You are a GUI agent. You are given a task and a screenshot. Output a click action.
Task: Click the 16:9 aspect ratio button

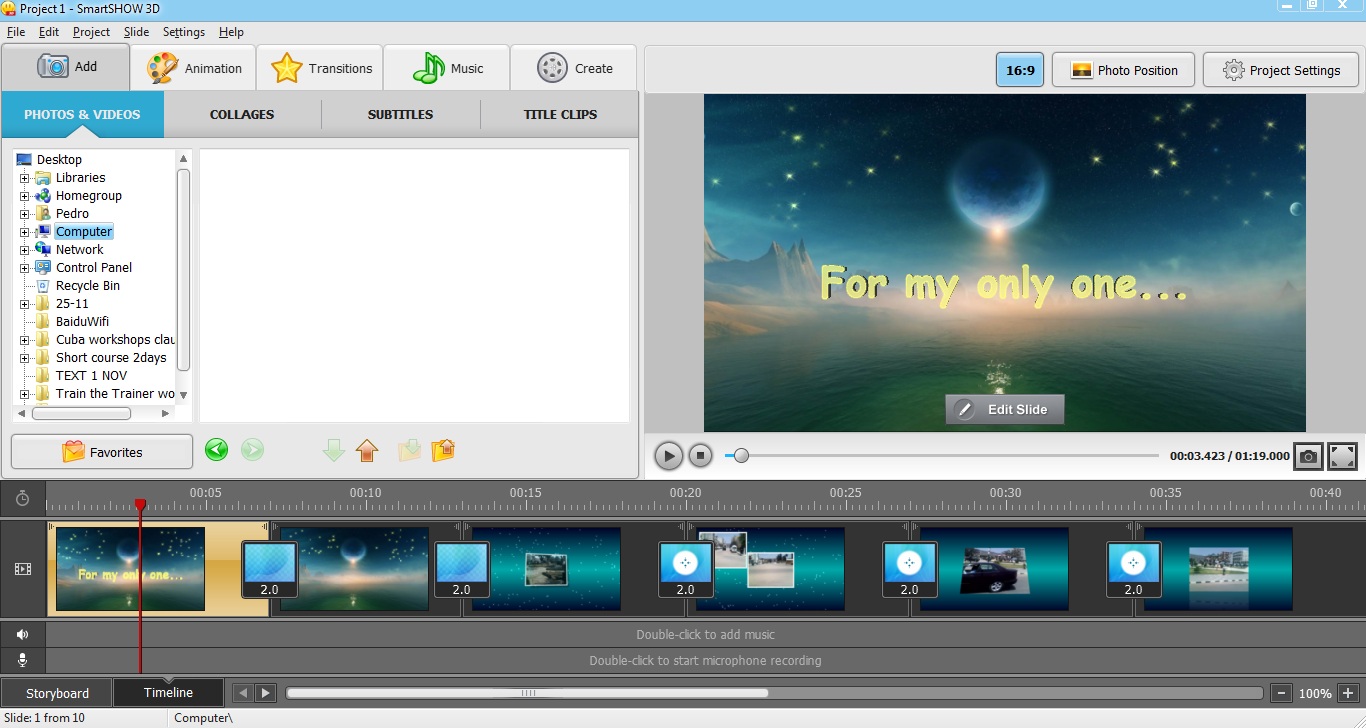click(x=1019, y=70)
